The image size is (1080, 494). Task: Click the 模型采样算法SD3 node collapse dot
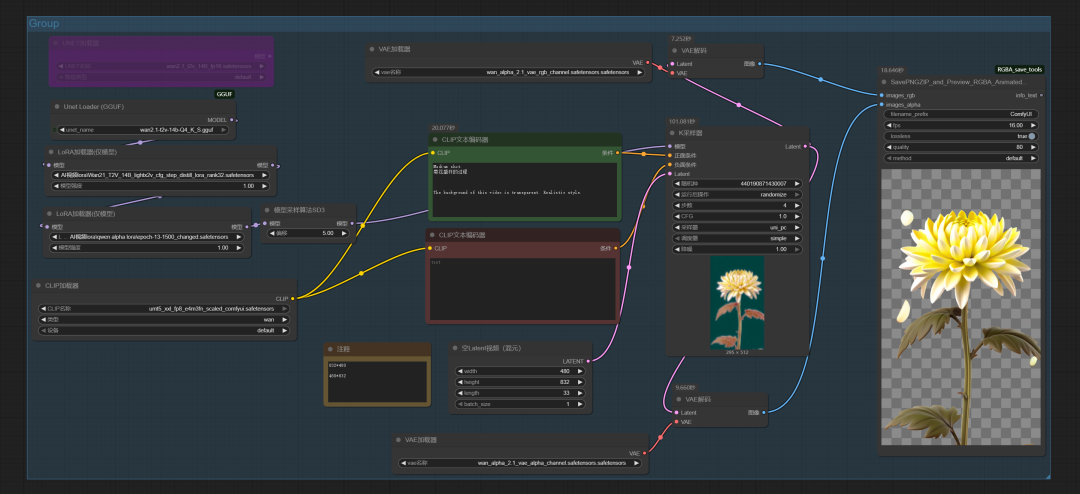(x=267, y=210)
